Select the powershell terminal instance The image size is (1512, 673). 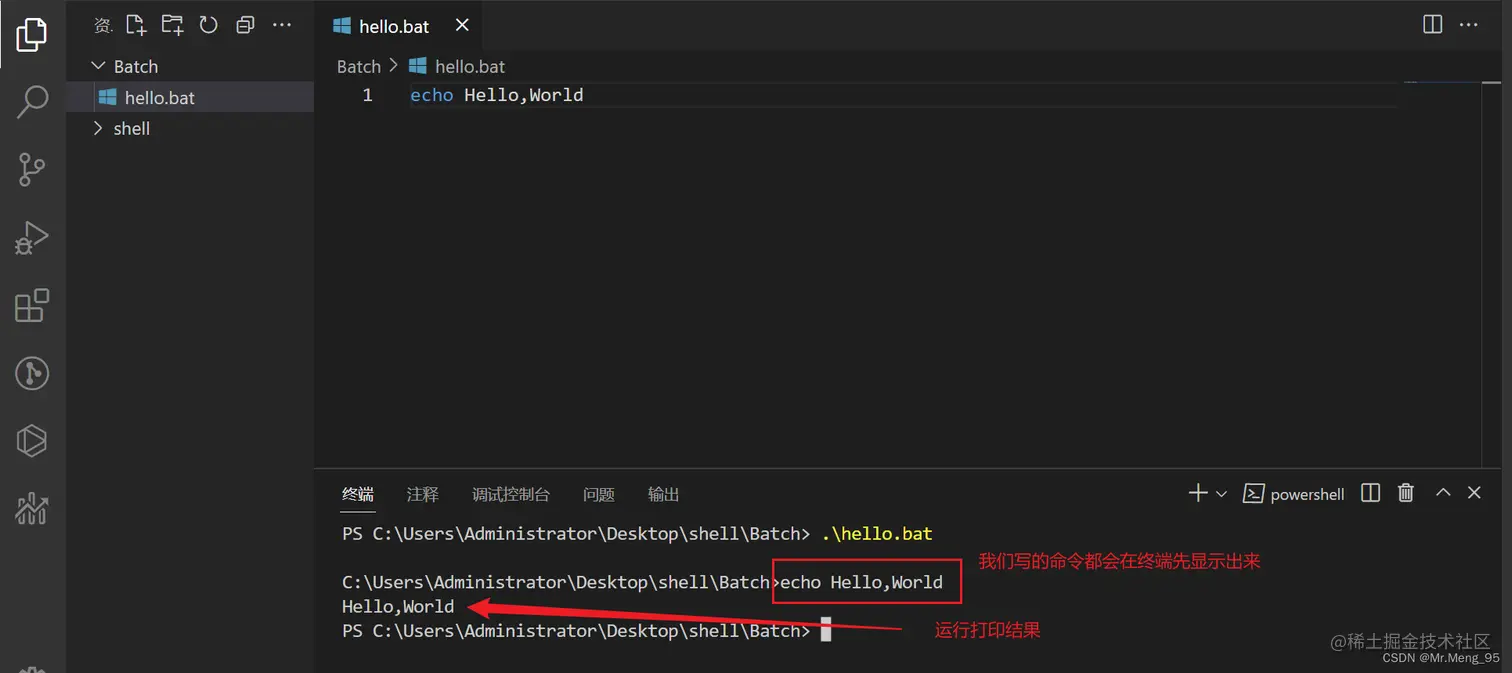(1293, 494)
